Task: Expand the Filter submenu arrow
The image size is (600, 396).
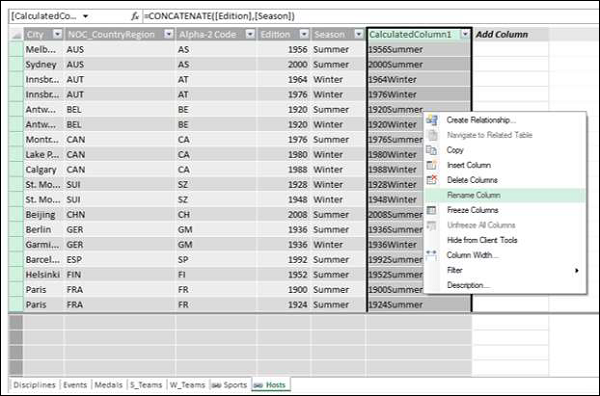Action: pos(576,271)
